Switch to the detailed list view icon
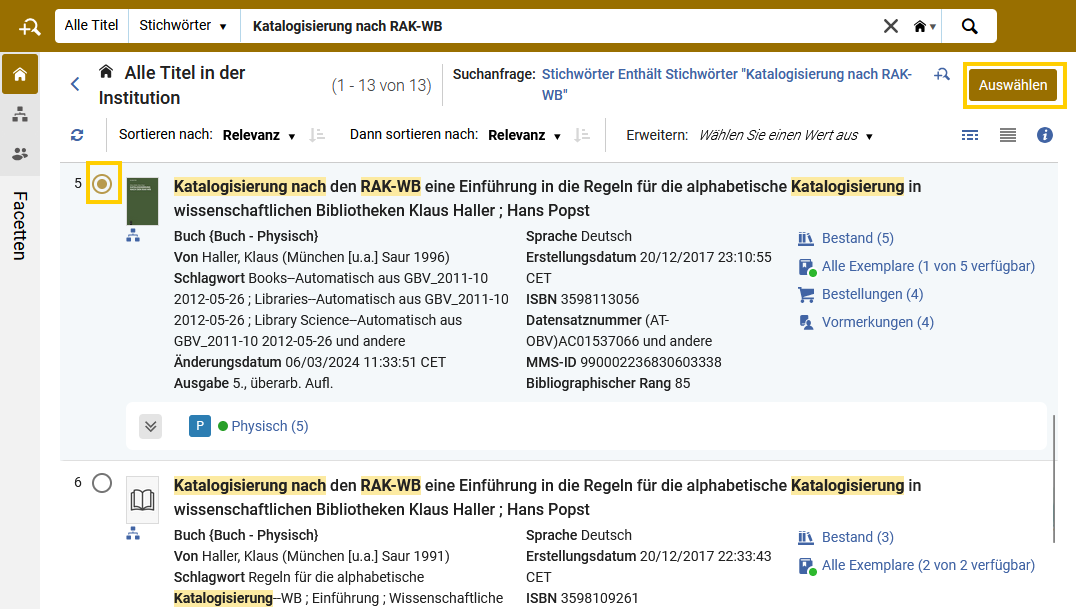 pos(970,135)
